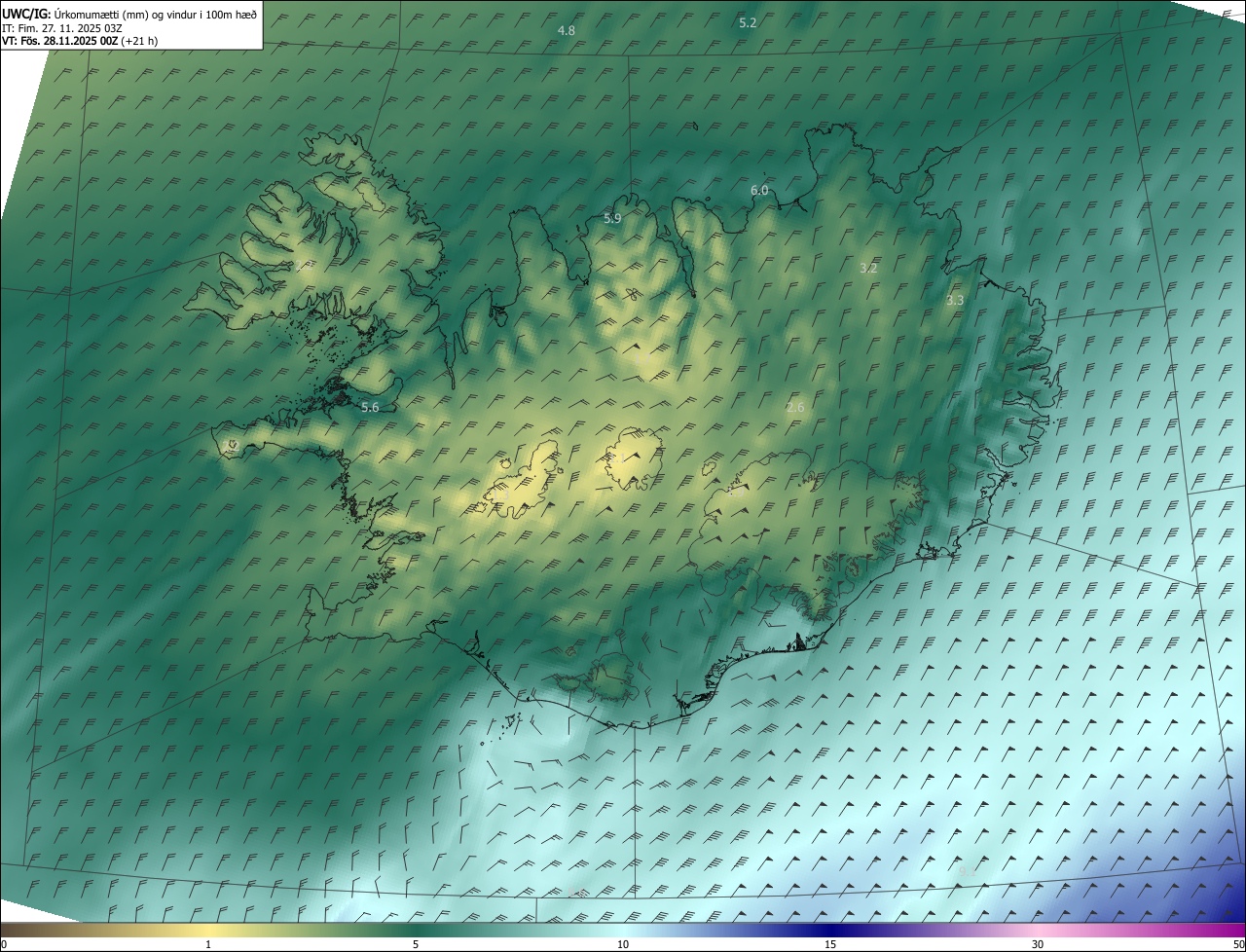Click the color scale tick label 10
Screen dimensions: 1246x952
point(623,944)
